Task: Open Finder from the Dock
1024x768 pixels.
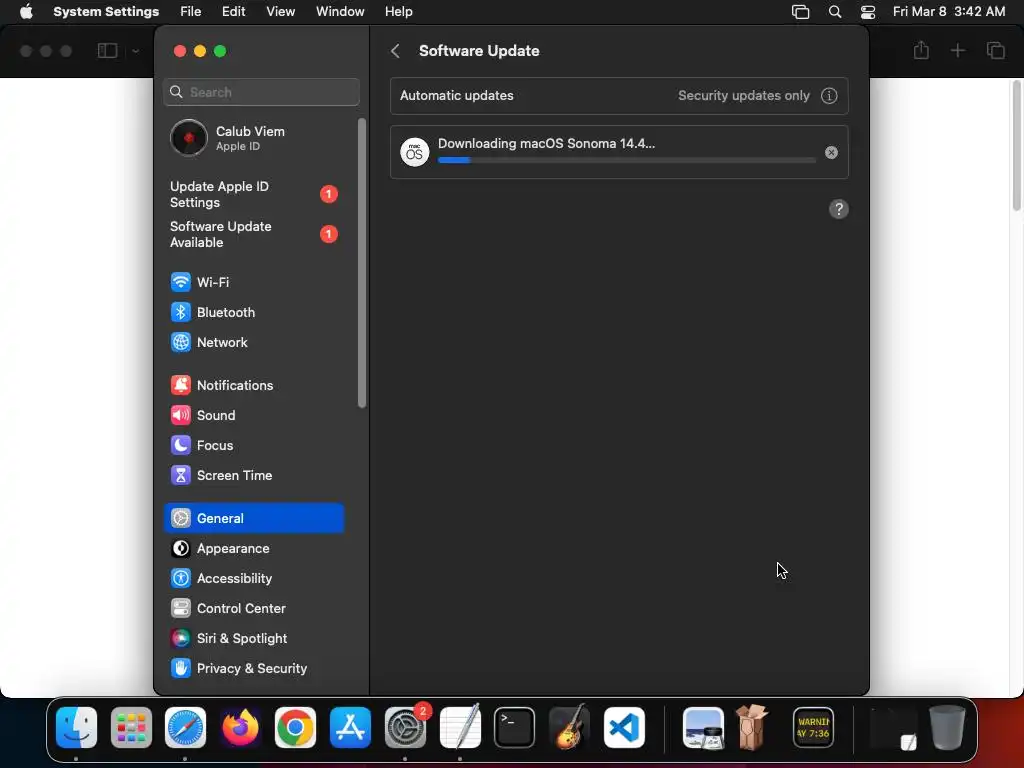Action: coord(76,727)
